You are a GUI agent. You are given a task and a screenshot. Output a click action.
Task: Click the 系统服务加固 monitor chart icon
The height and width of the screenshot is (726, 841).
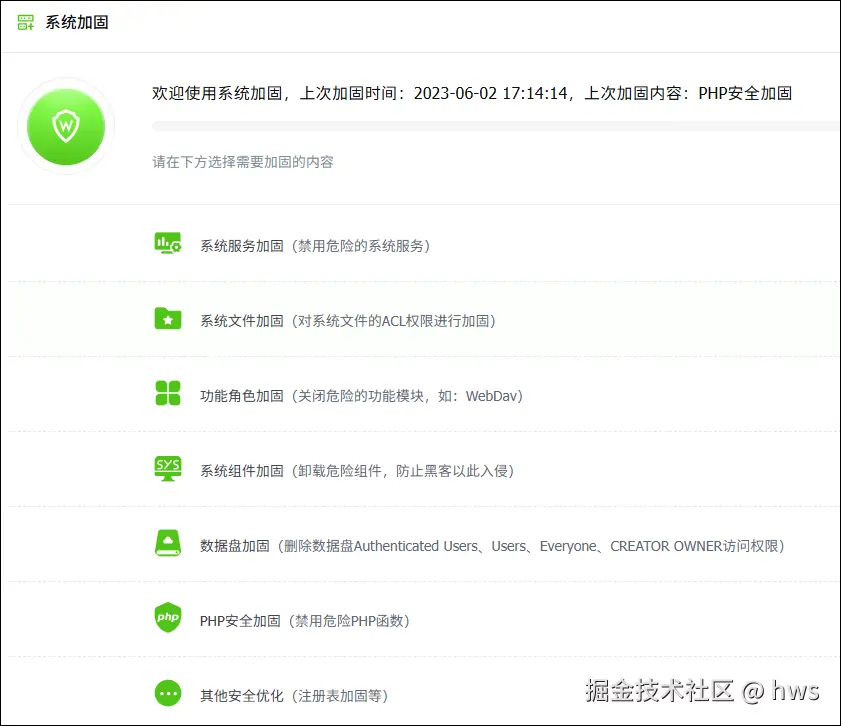(x=168, y=242)
